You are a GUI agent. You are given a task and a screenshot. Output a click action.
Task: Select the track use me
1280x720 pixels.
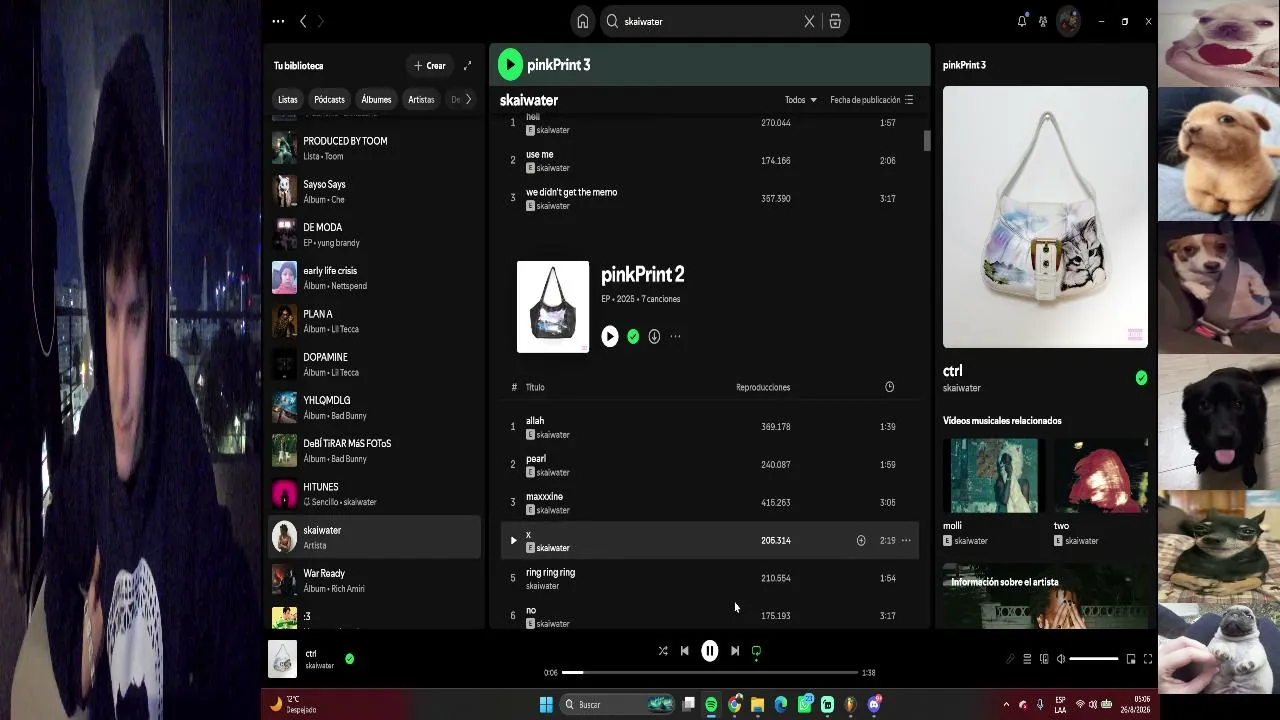pyautogui.click(x=710, y=160)
